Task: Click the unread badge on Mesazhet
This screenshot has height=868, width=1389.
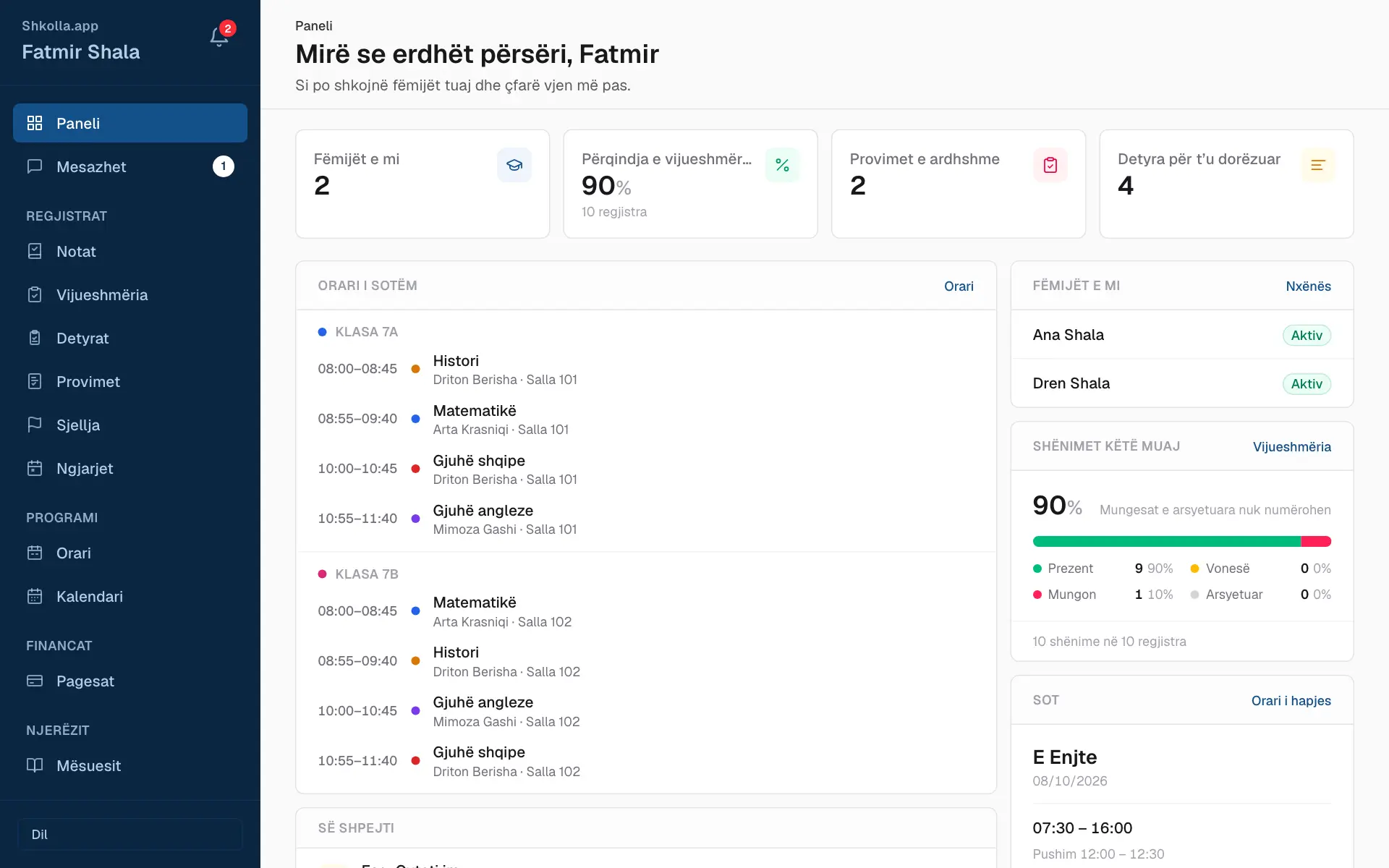Action: coord(224,166)
